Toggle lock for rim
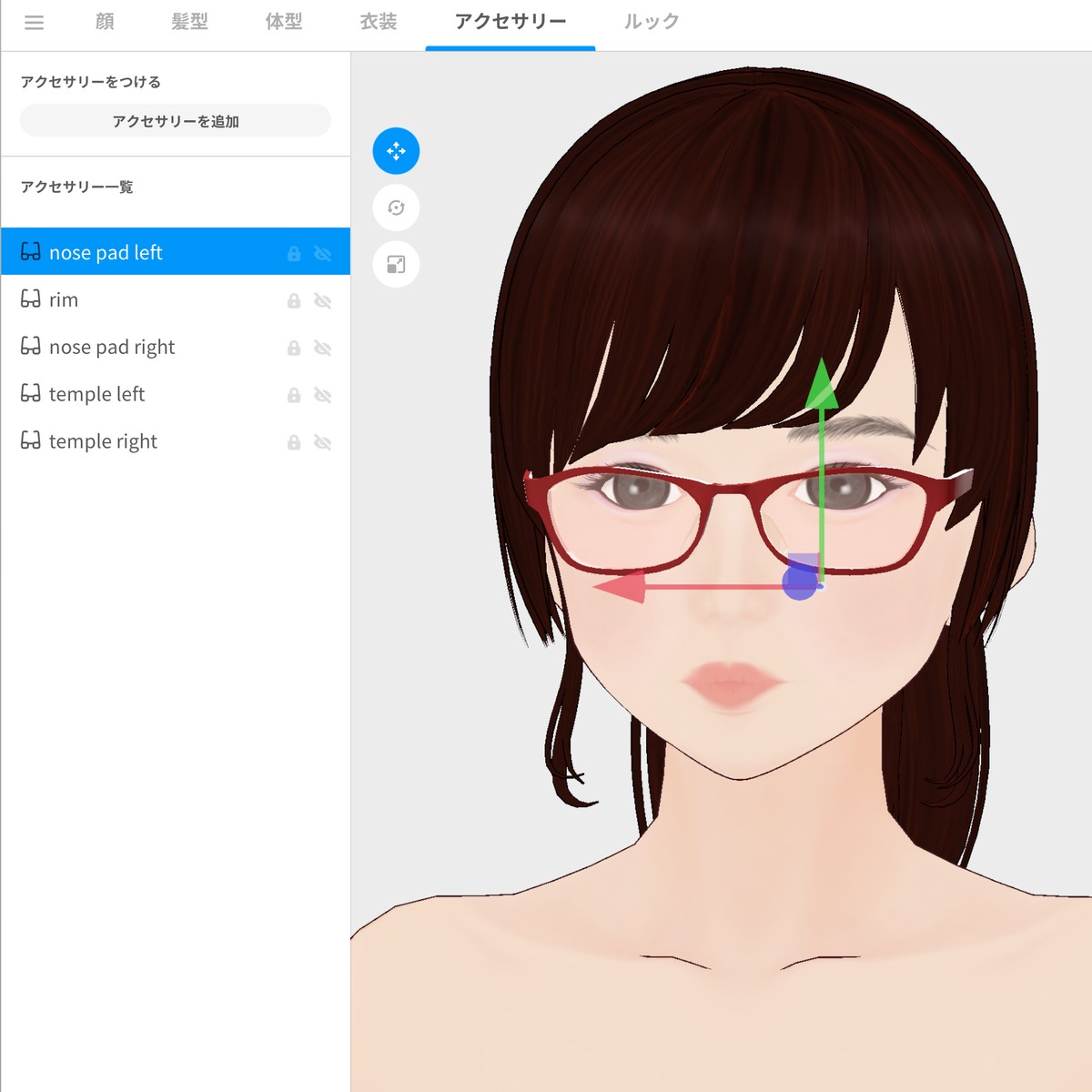The width and height of the screenshot is (1092, 1092). click(x=294, y=301)
